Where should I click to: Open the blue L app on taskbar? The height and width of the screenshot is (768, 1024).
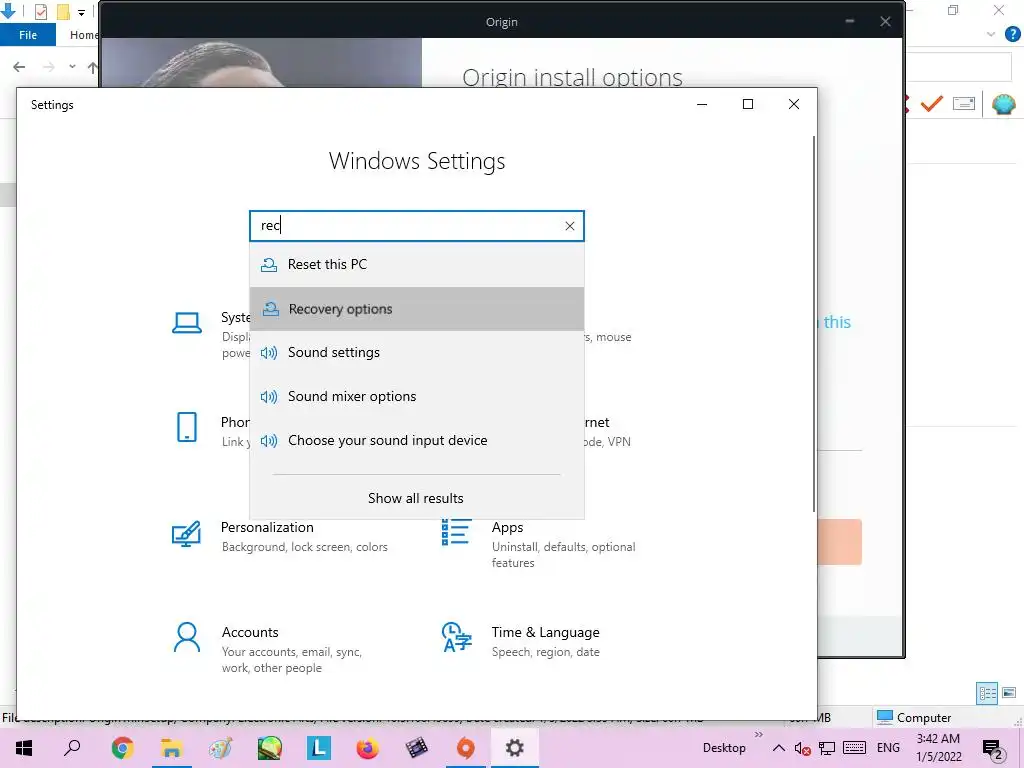(319, 748)
